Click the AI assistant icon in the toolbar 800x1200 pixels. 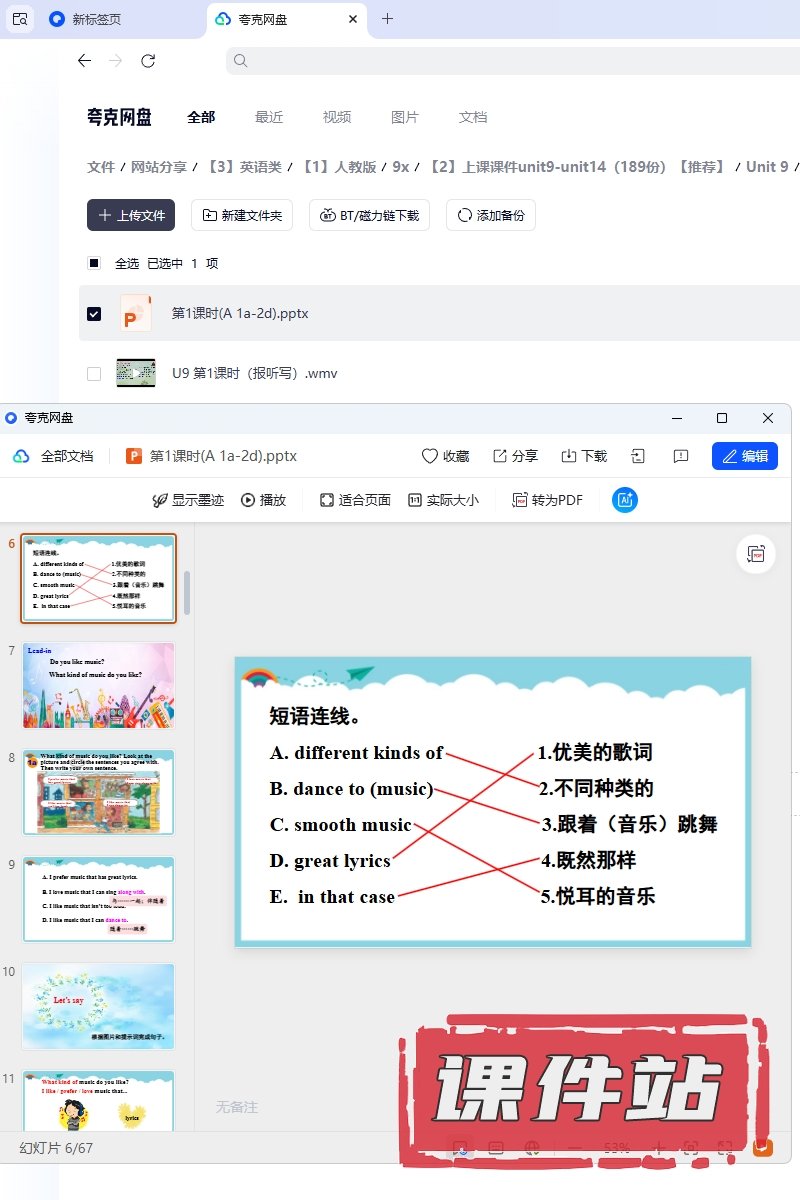tap(625, 500)
